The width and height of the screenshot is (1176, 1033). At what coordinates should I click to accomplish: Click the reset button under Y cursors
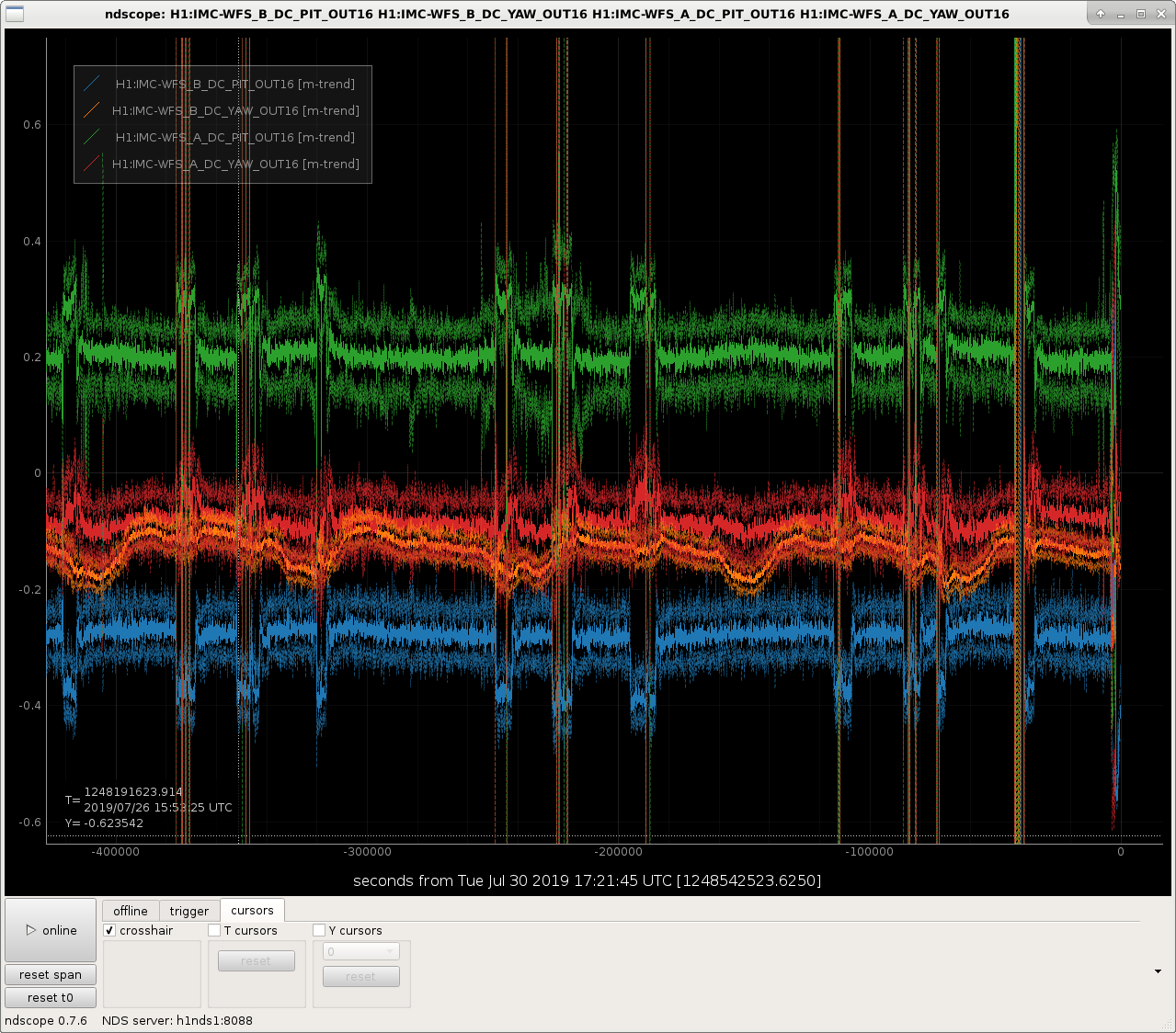pos(361,976)
